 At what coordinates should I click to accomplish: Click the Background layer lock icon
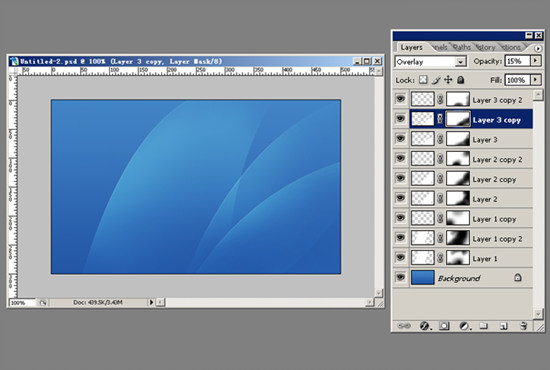(x=517, y=278)
